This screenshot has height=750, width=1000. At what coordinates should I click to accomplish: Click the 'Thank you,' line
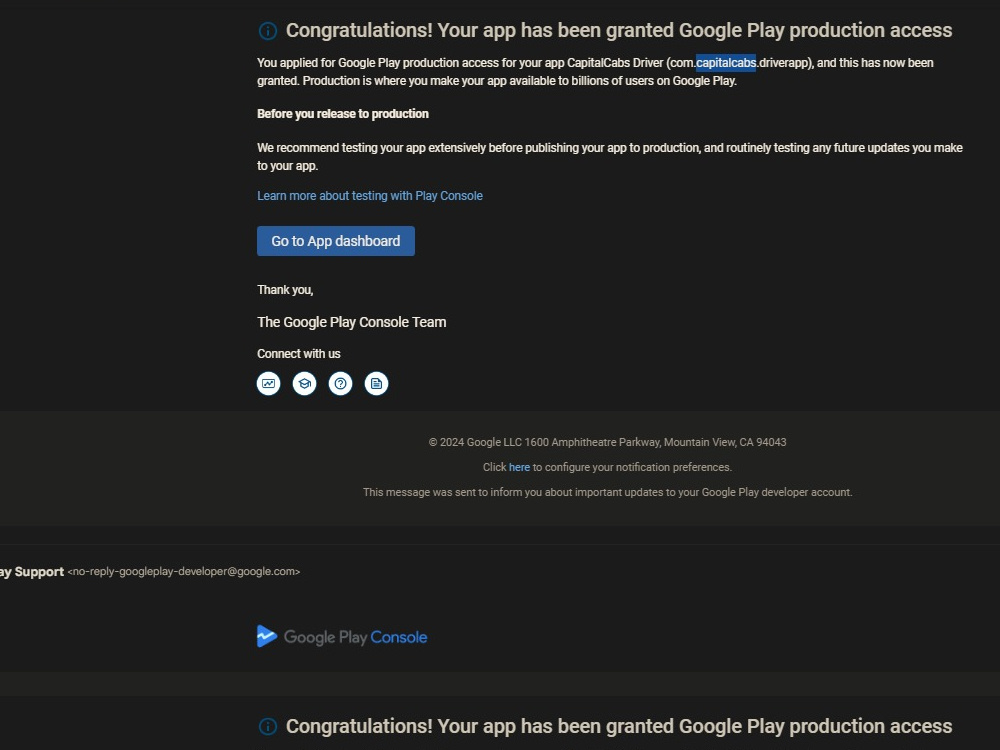[x=285, y=290]
